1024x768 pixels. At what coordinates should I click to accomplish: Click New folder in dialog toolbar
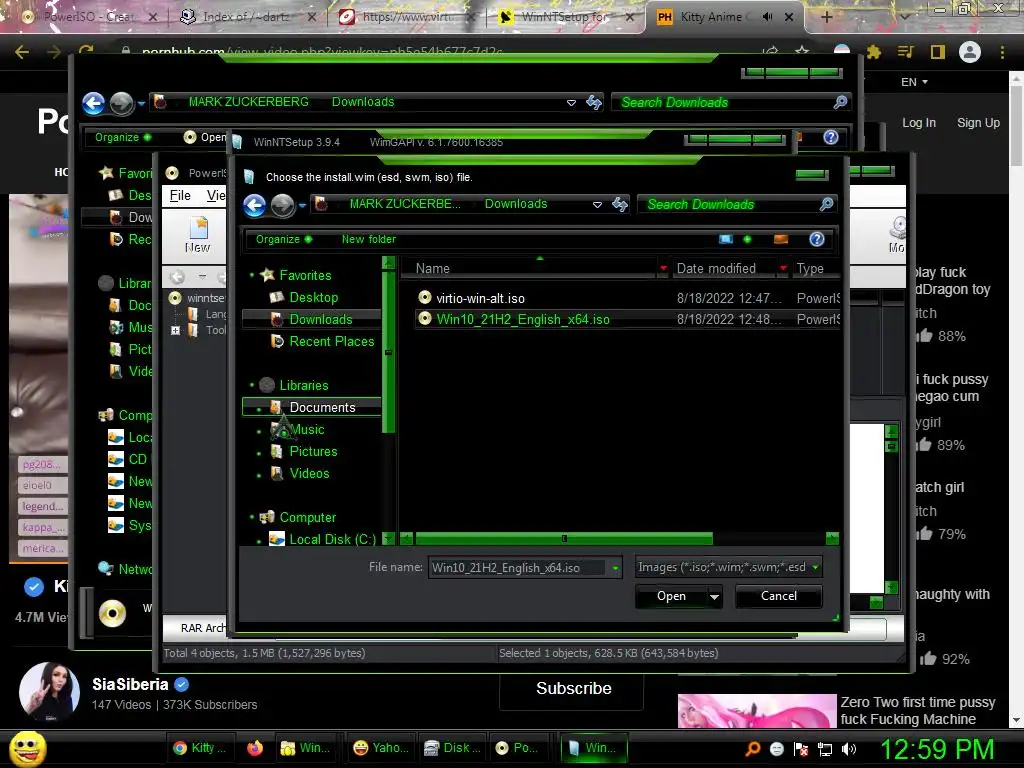click(x=368, y=239)
